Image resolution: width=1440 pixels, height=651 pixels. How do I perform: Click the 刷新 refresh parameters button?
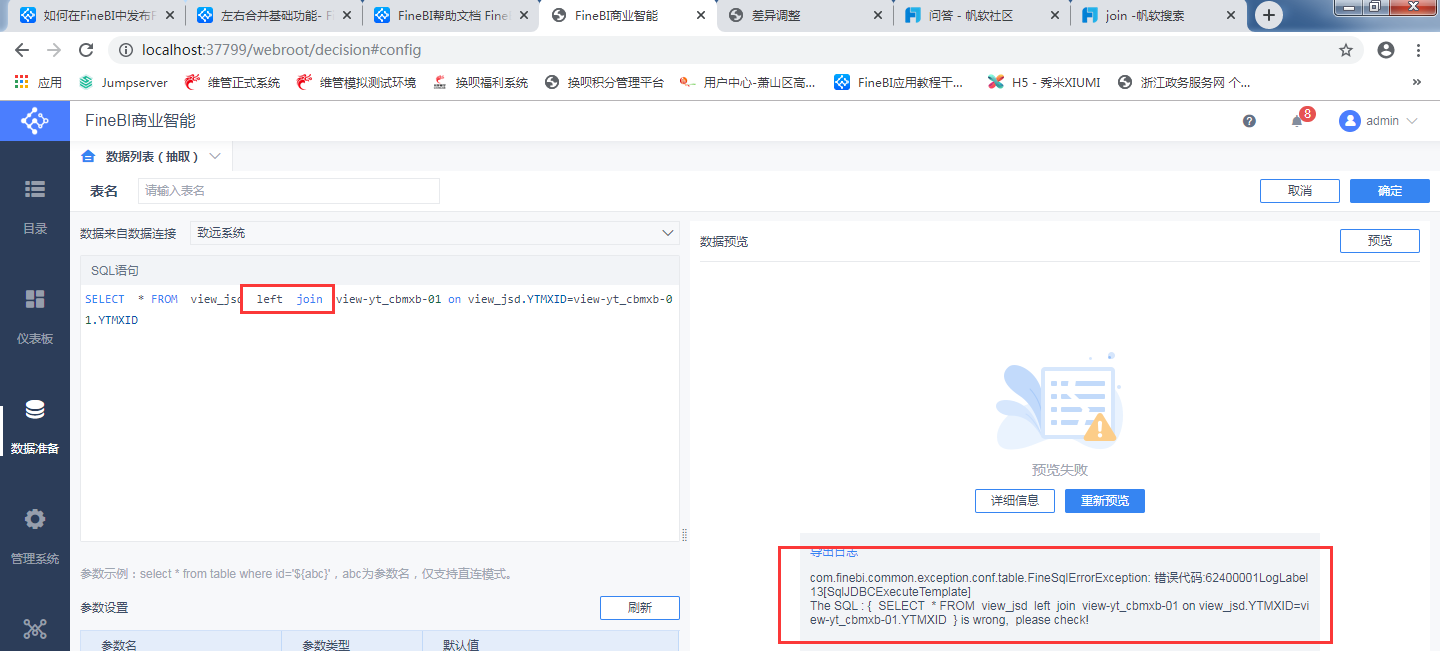tap(640, 608)
